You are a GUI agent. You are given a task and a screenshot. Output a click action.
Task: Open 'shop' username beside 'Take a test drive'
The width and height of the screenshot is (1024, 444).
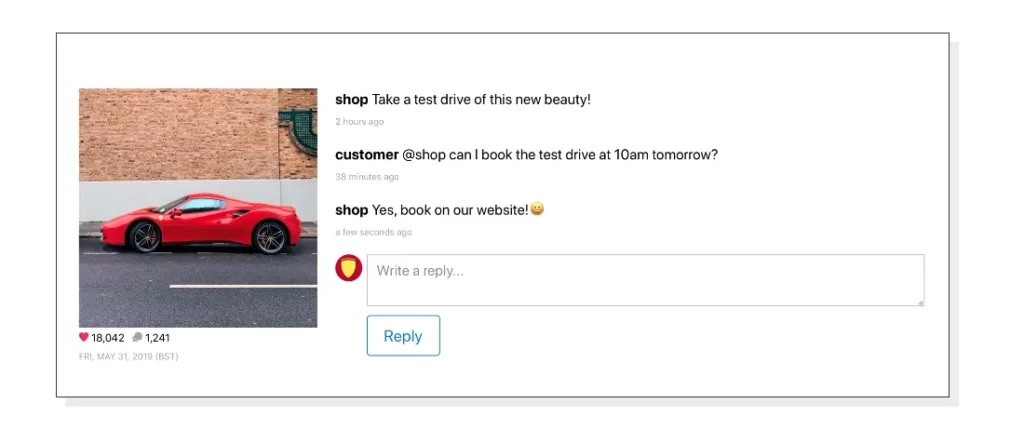tap(351, 100)
